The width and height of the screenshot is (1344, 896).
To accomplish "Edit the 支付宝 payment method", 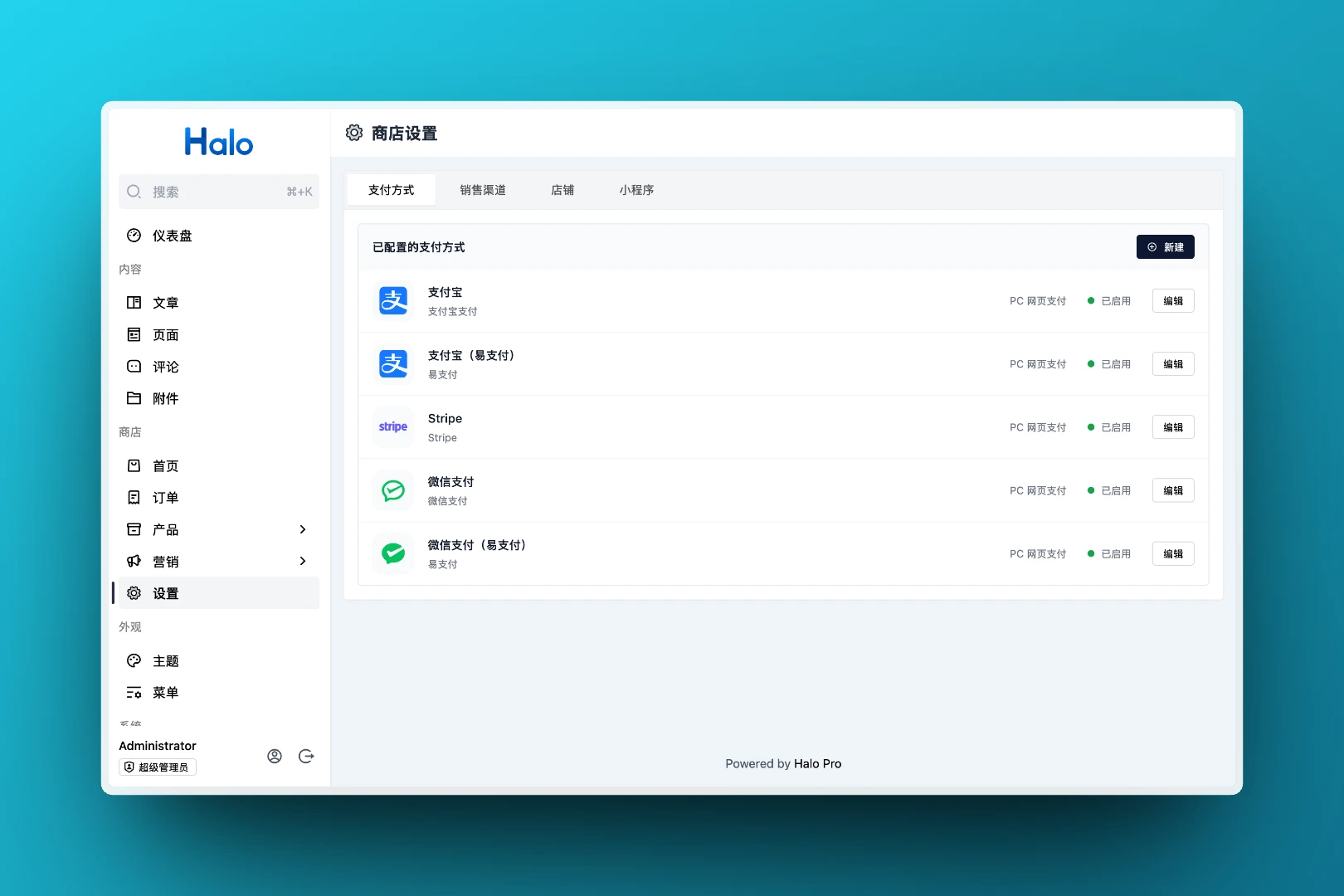I will (1173, 300).
